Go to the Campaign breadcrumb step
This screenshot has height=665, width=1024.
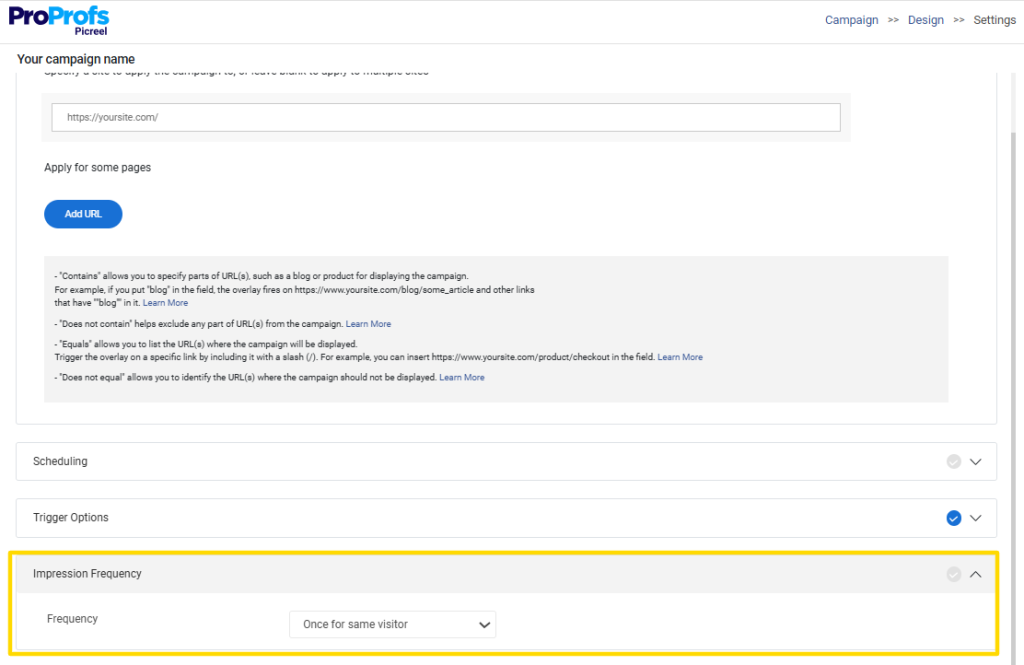851,19
